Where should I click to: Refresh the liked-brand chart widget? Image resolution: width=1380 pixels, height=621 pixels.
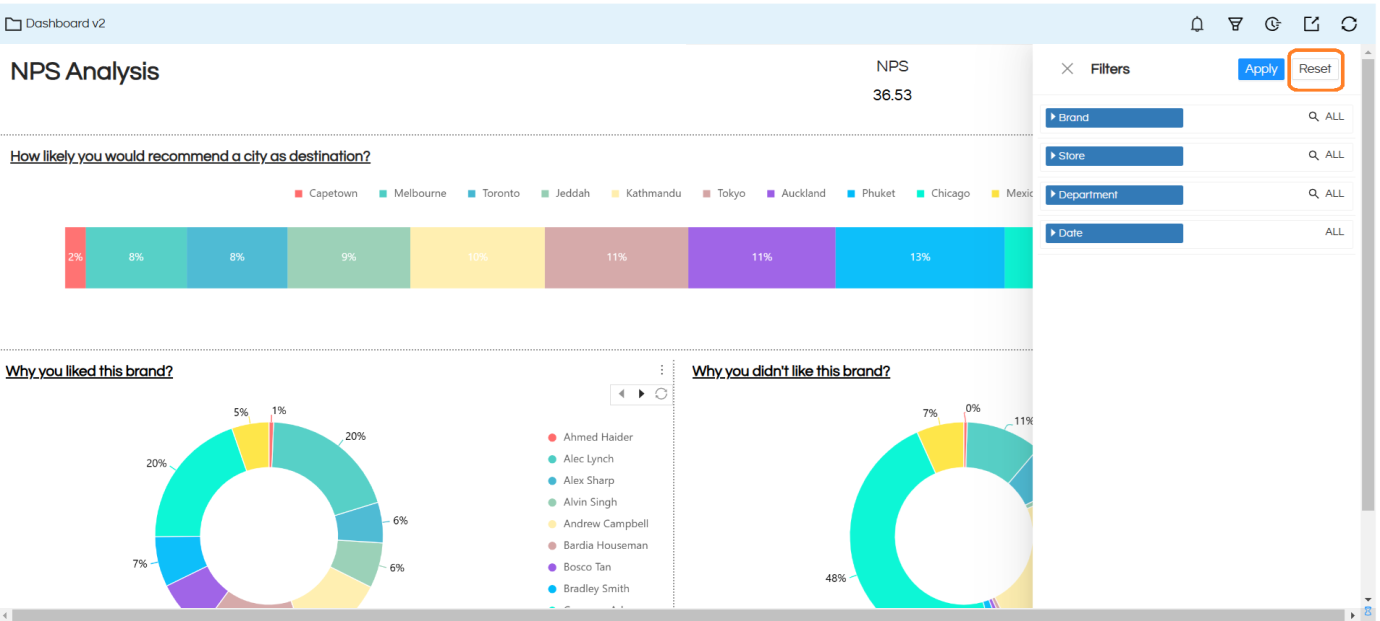(661, 394)
